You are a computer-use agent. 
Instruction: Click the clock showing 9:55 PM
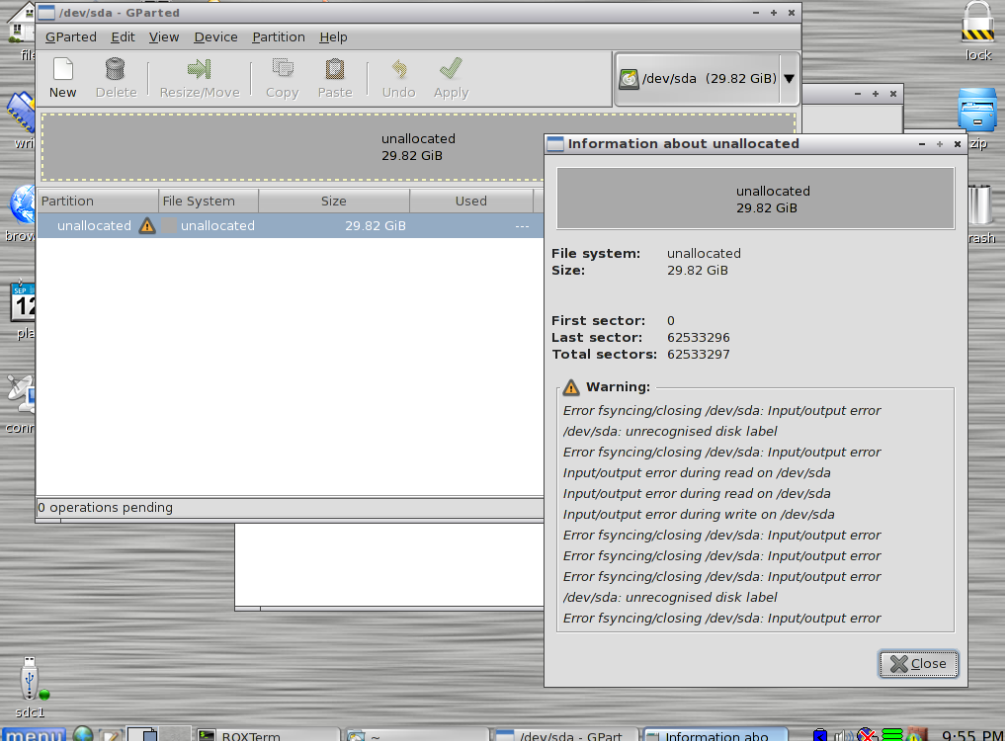(x=972, y=735)
